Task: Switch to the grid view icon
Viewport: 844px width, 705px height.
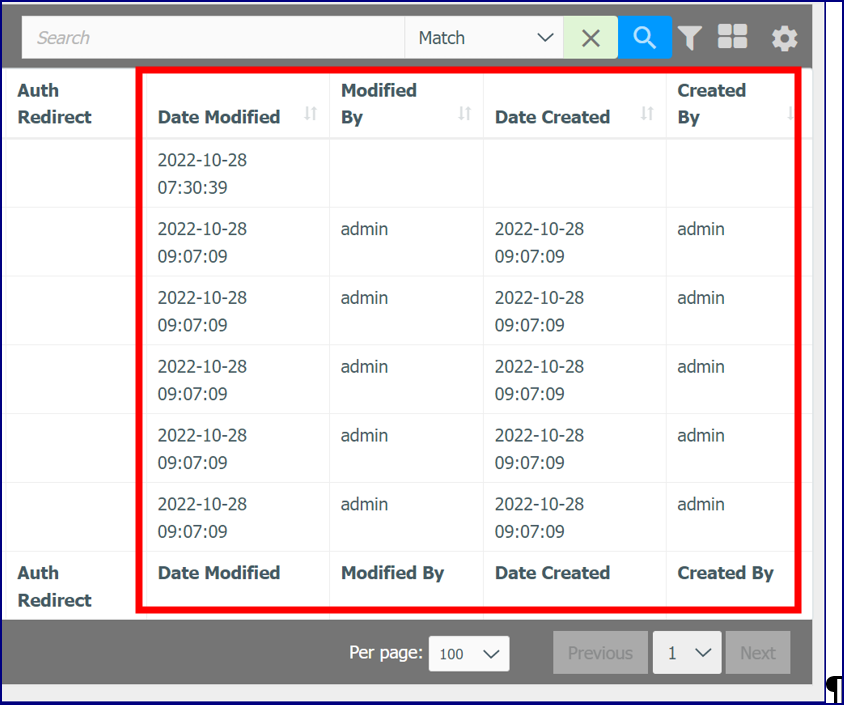Action: tap(733, 37)
